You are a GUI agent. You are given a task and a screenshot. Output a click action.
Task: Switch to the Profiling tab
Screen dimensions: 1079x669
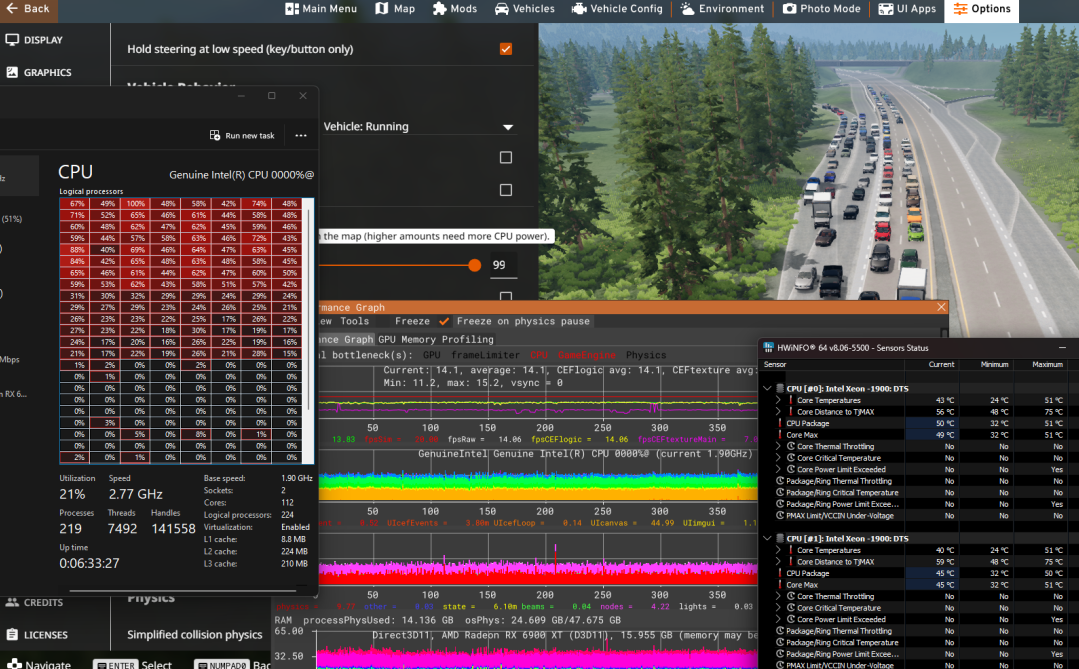point(468,339)
